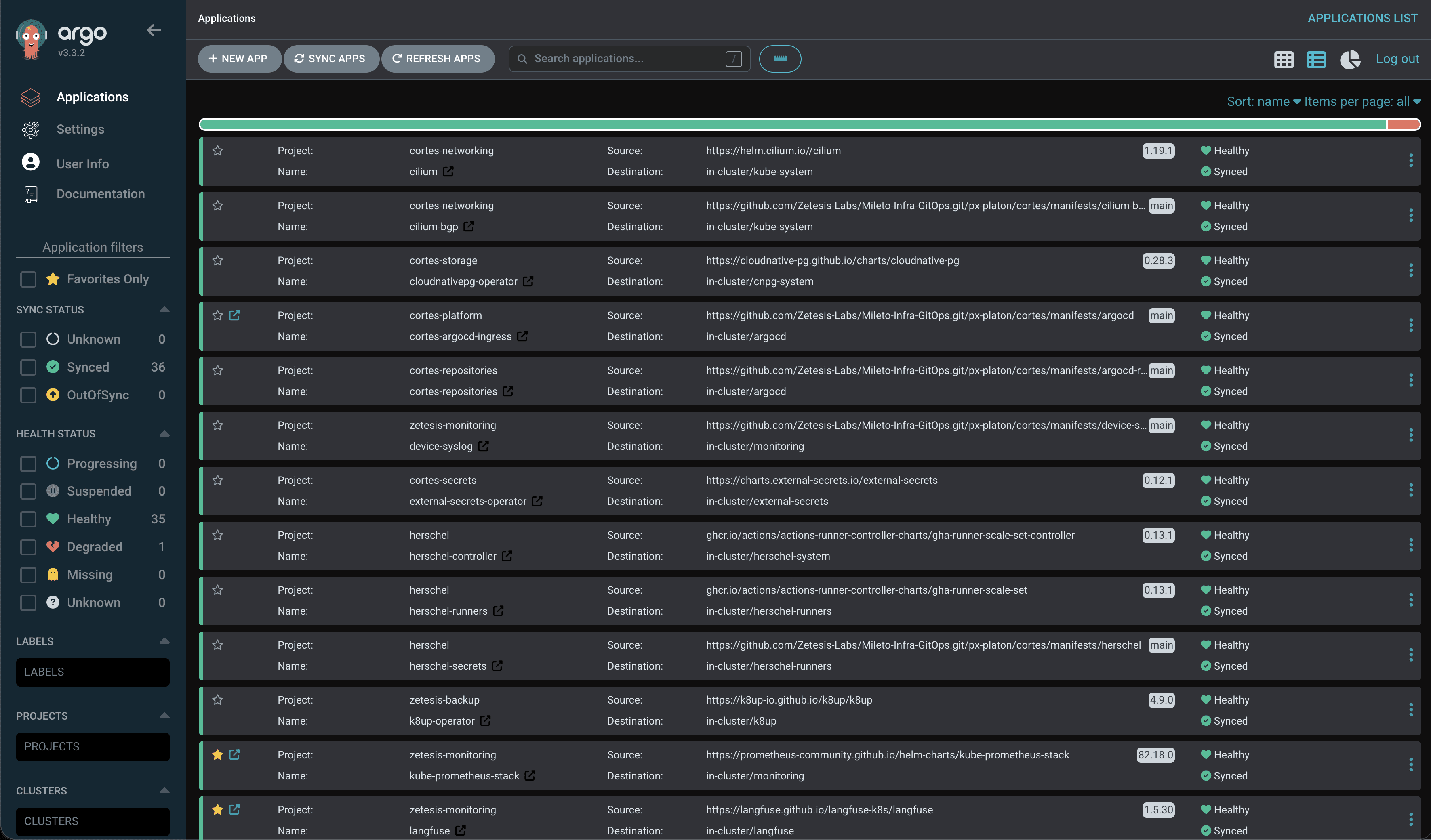Open the Applications sidebar item
Viewport: 1431px width, 840px height.
[x=93, y=97]
